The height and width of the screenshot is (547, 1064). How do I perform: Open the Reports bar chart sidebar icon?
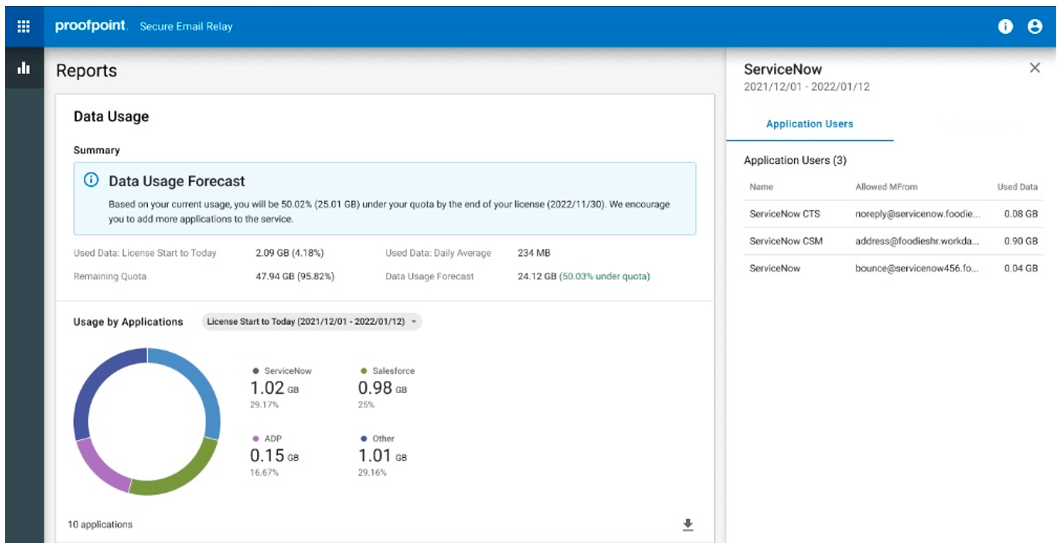pyautogui.click(x=24, y=68)
